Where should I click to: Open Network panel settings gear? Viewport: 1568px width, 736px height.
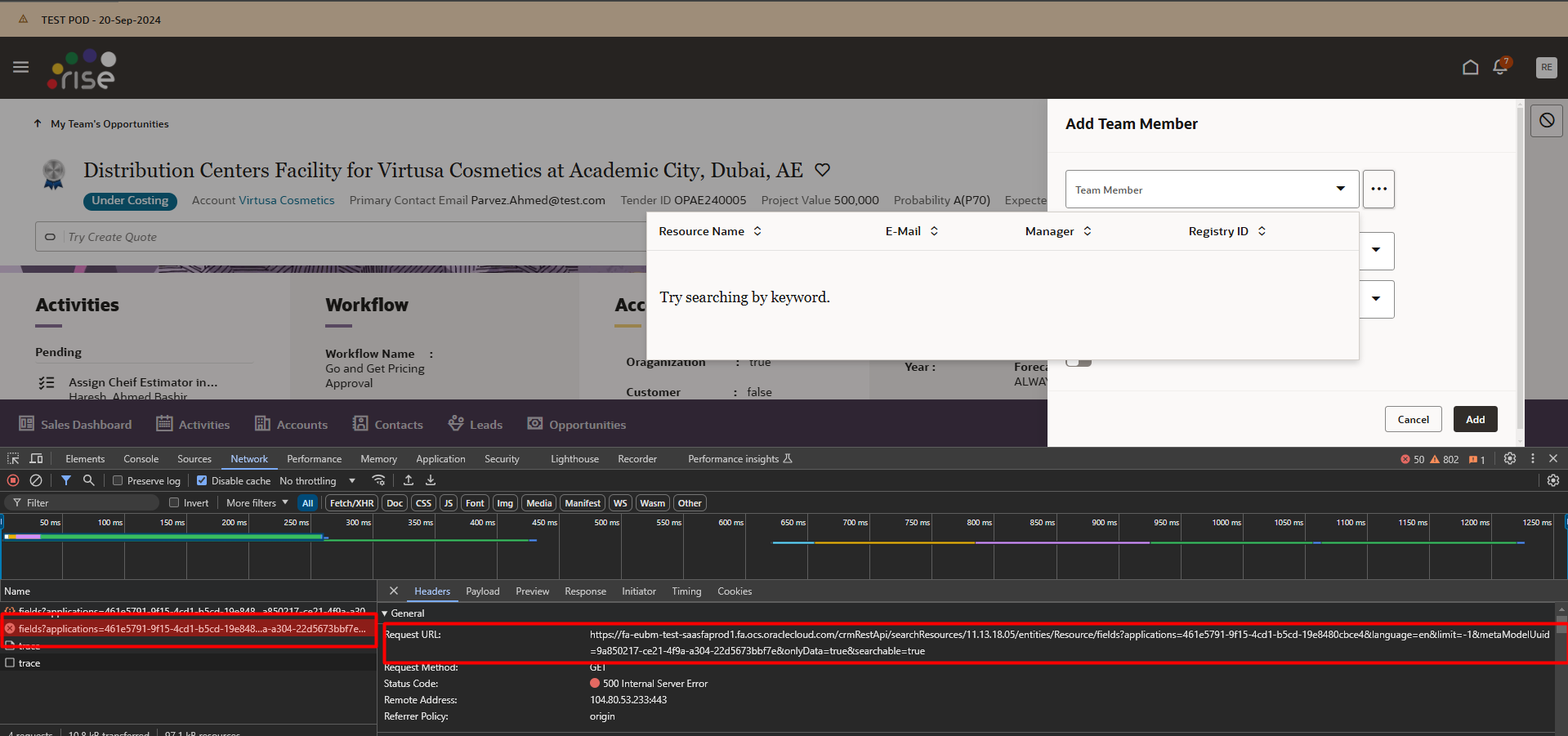[1553, 480]
